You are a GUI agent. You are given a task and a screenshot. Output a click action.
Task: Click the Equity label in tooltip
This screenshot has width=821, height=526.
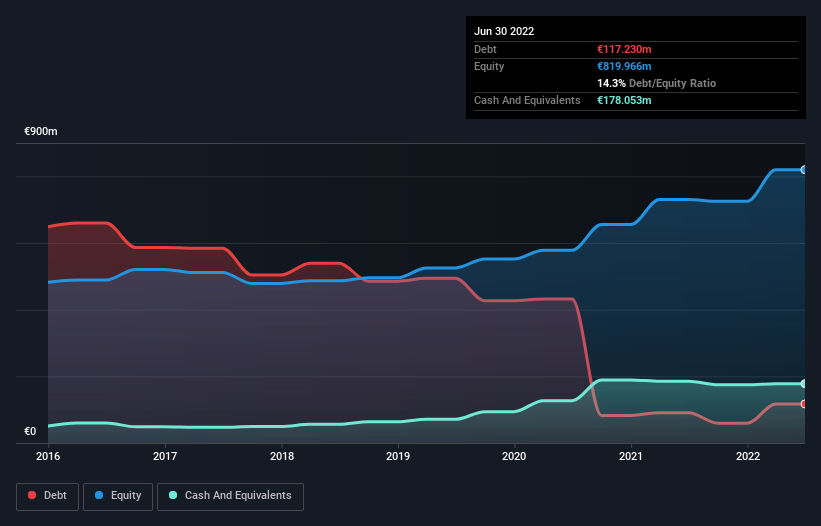click(489, 66)
